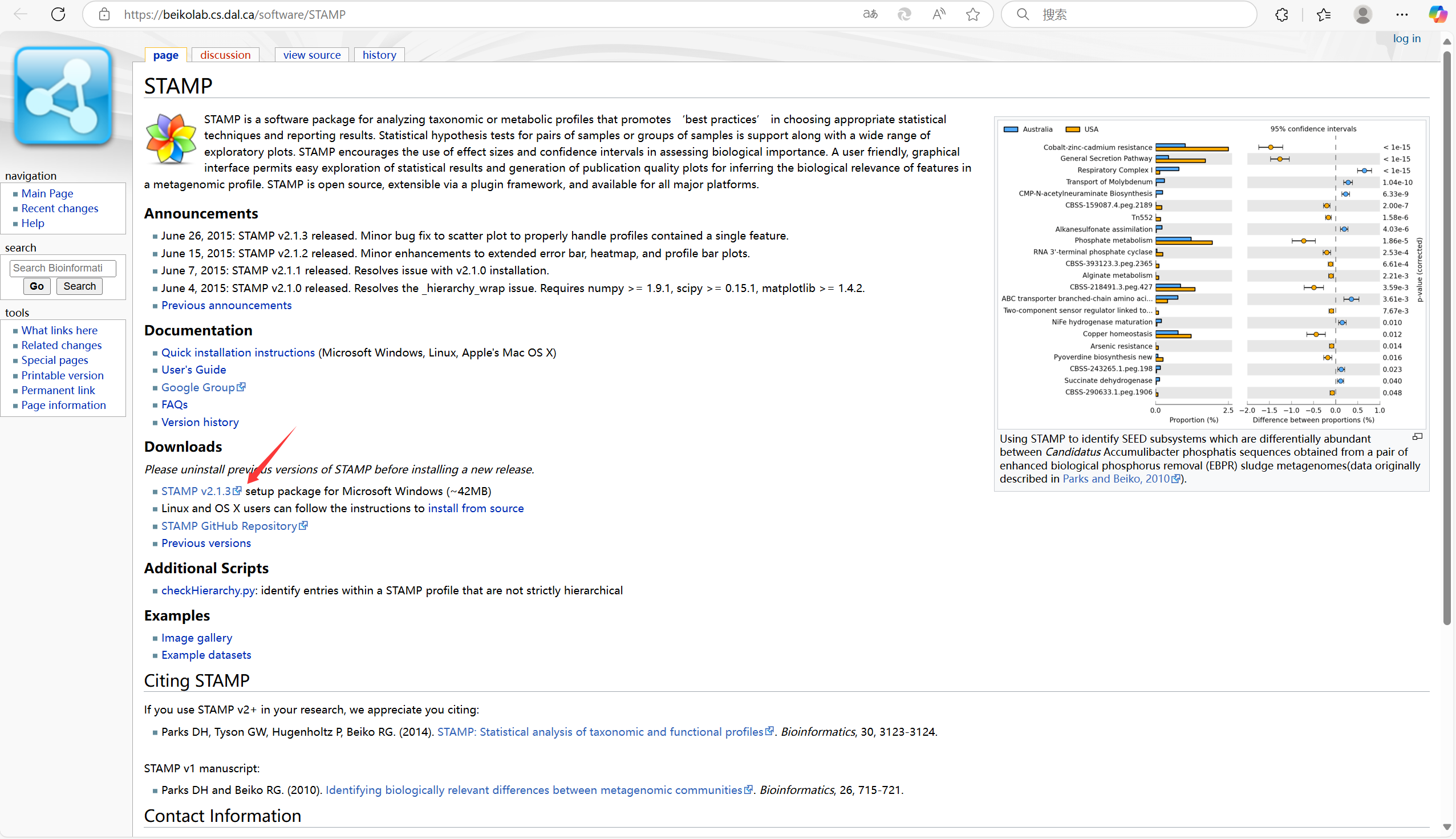Open Parks and Beiko, 2010 link
1456x839 pixels.
(x=1121, y=479)
